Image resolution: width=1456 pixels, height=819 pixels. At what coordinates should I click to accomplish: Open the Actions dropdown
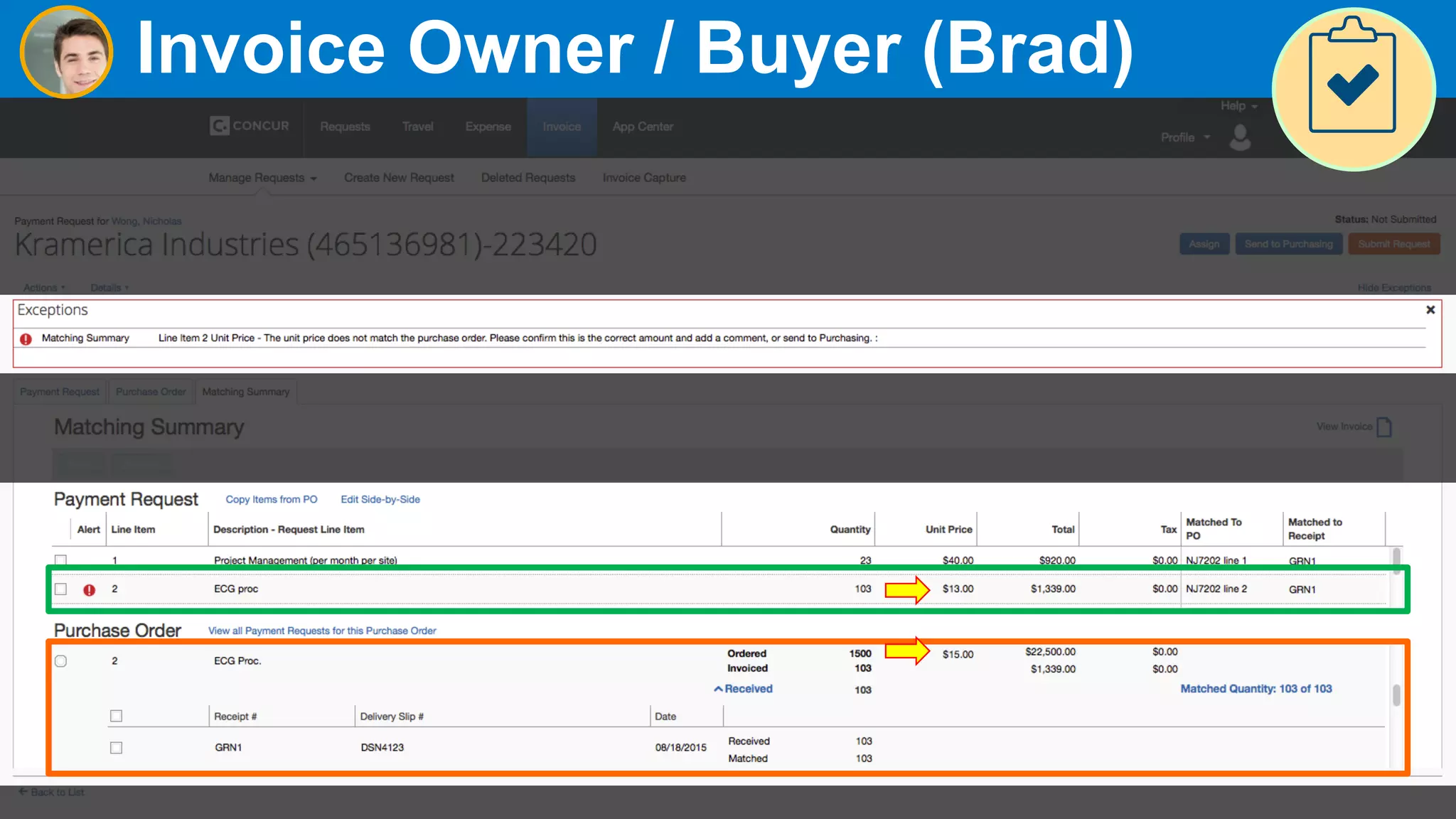44,288
